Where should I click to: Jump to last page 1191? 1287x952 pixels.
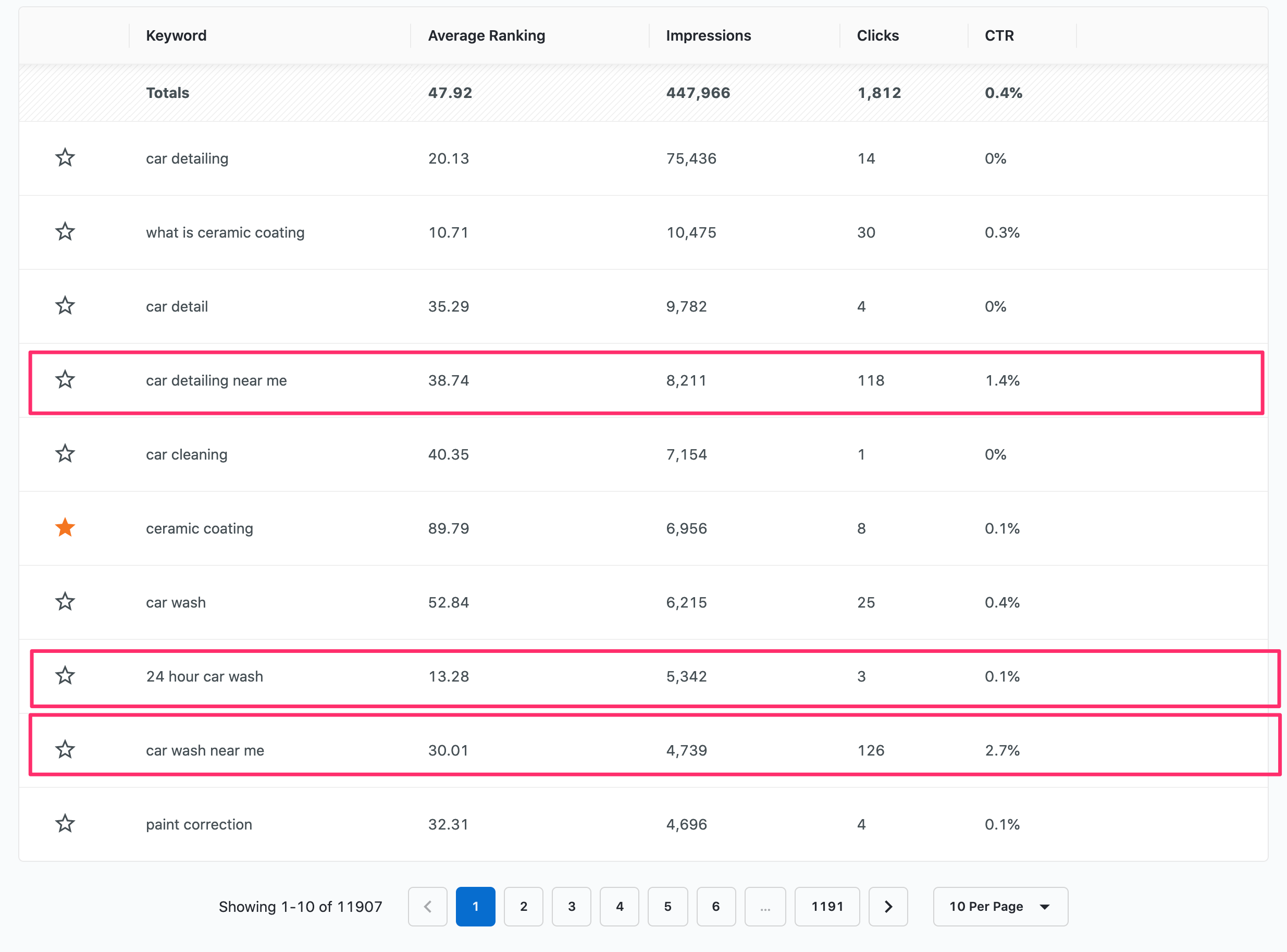click(827, 907)
